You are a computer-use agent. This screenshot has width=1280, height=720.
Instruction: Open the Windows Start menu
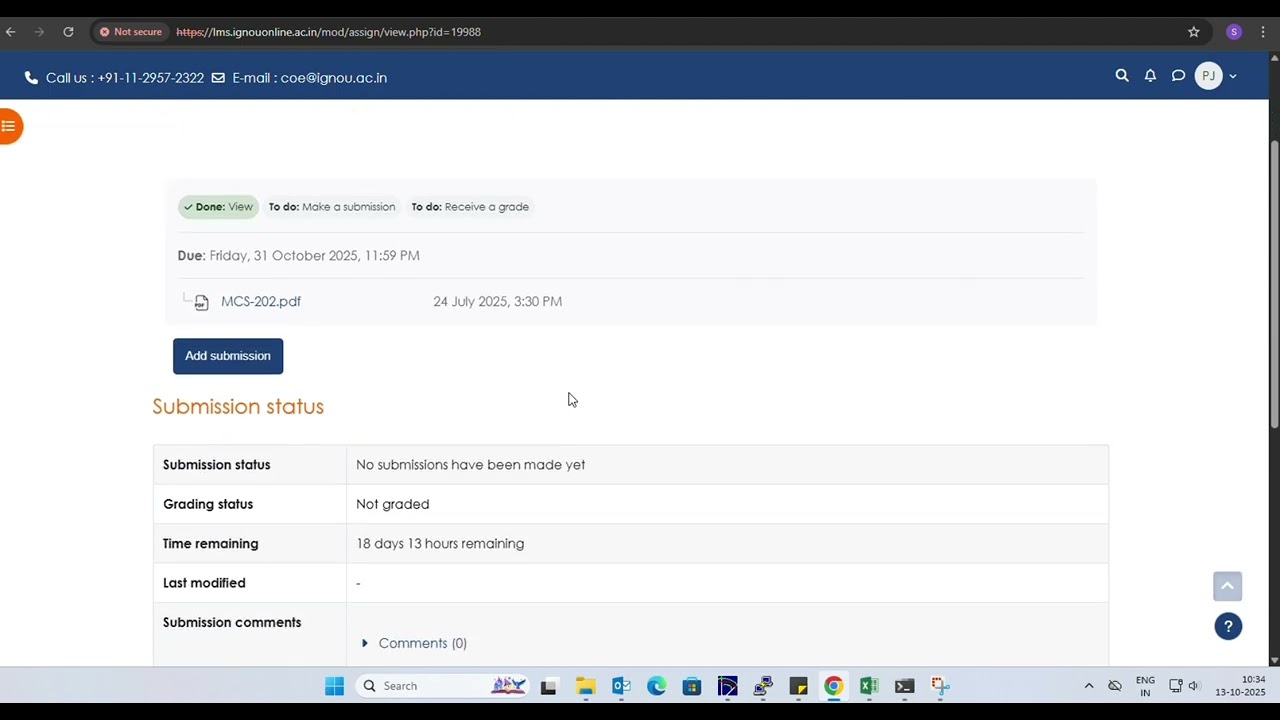click(334, 686)
